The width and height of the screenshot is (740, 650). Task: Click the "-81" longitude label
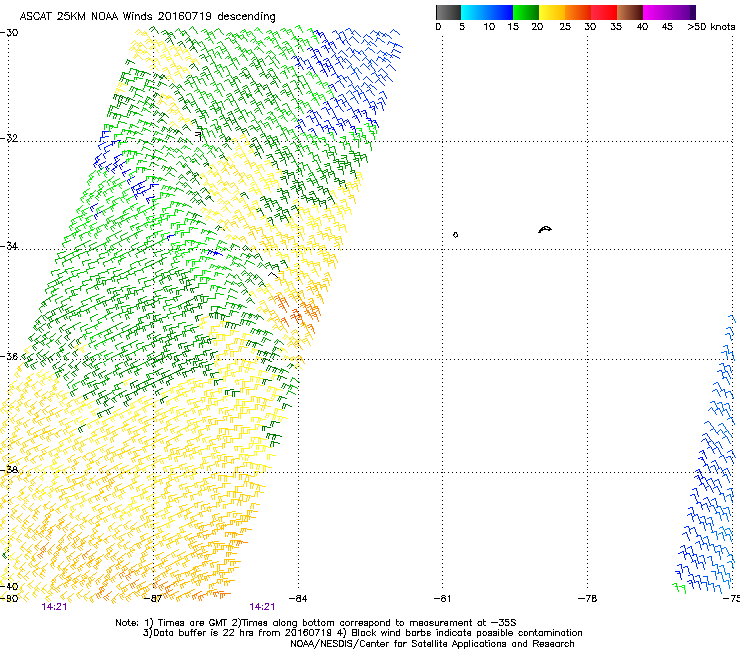[x=442, y=599]
